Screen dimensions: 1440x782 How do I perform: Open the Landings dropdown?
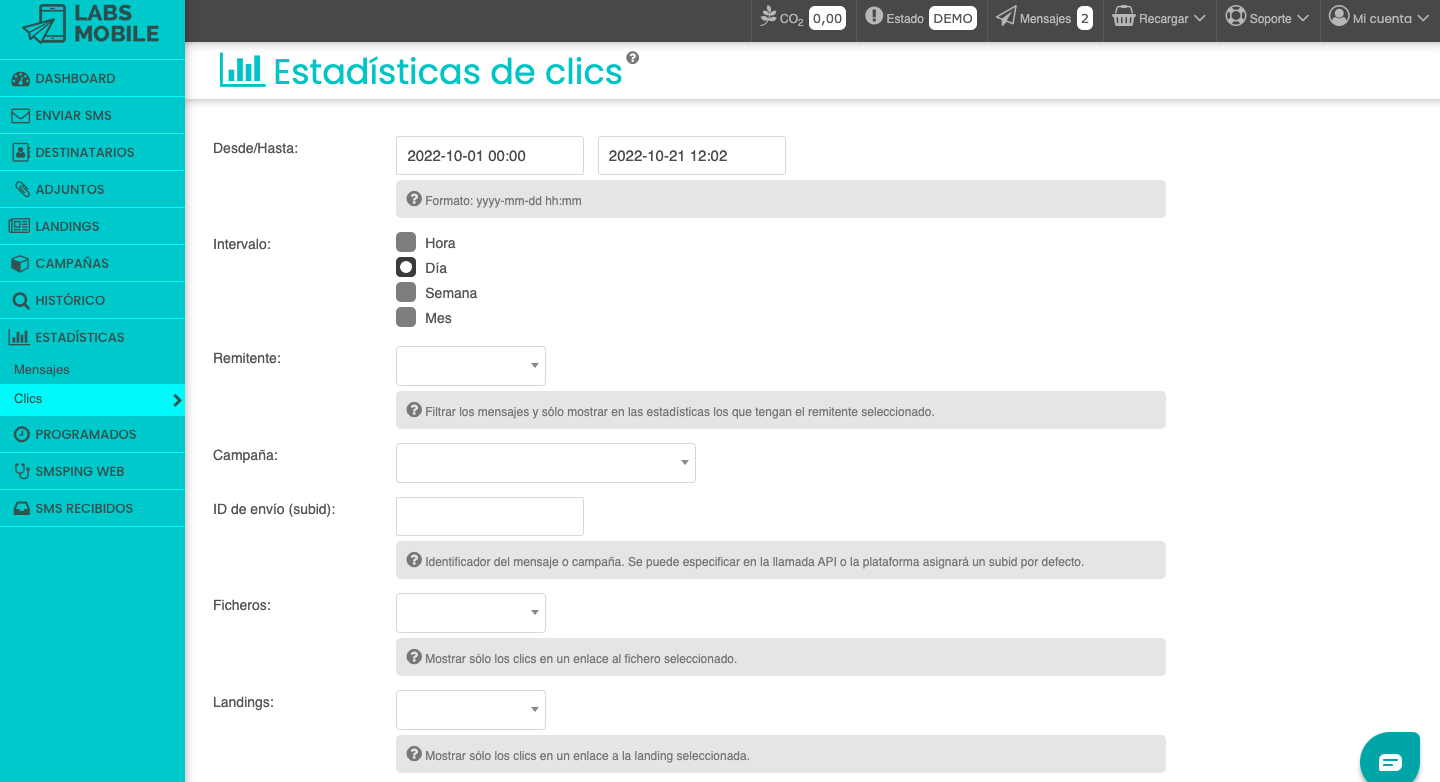click(471, 710)
